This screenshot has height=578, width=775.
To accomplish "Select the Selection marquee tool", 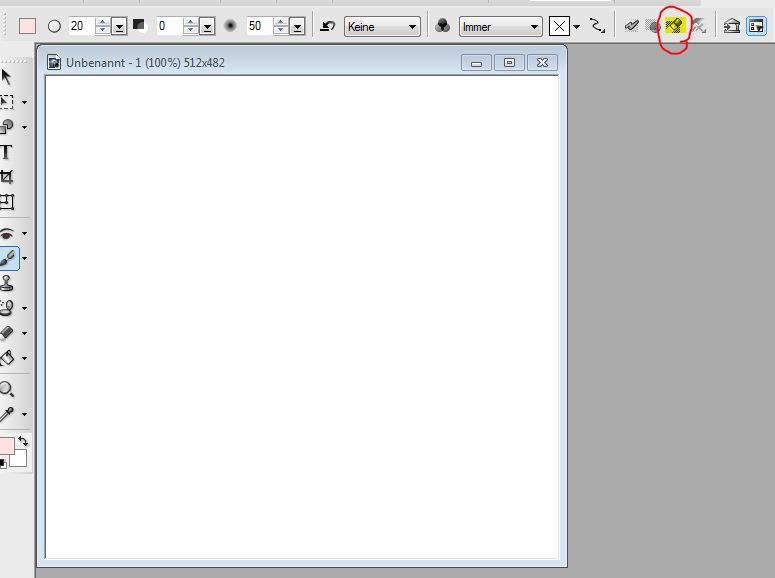I will tap(6, 102).
